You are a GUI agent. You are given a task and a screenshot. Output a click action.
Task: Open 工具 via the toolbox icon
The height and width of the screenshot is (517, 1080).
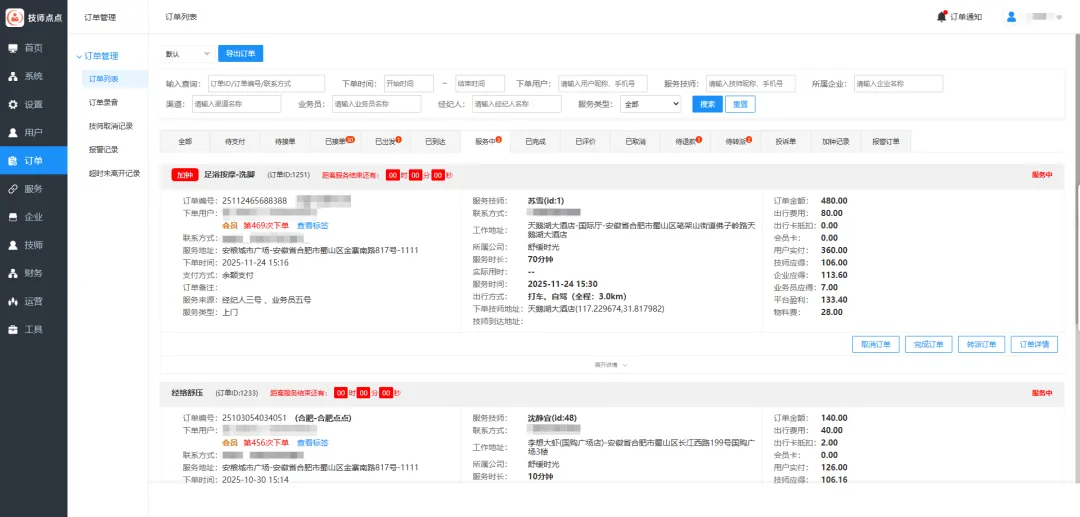[x=13, y=329]
